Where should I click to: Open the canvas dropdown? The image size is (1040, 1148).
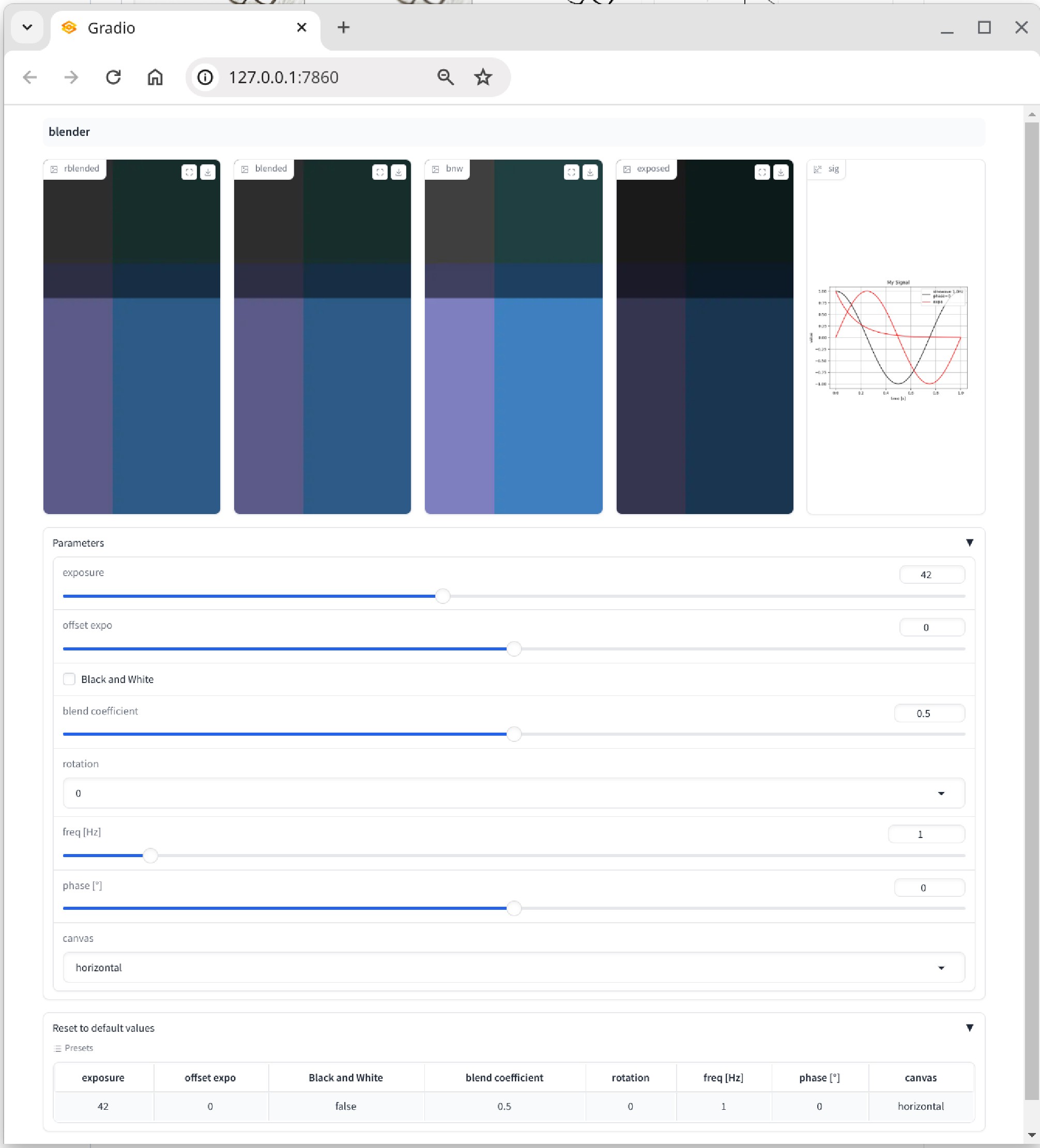(x=513, y=968)
